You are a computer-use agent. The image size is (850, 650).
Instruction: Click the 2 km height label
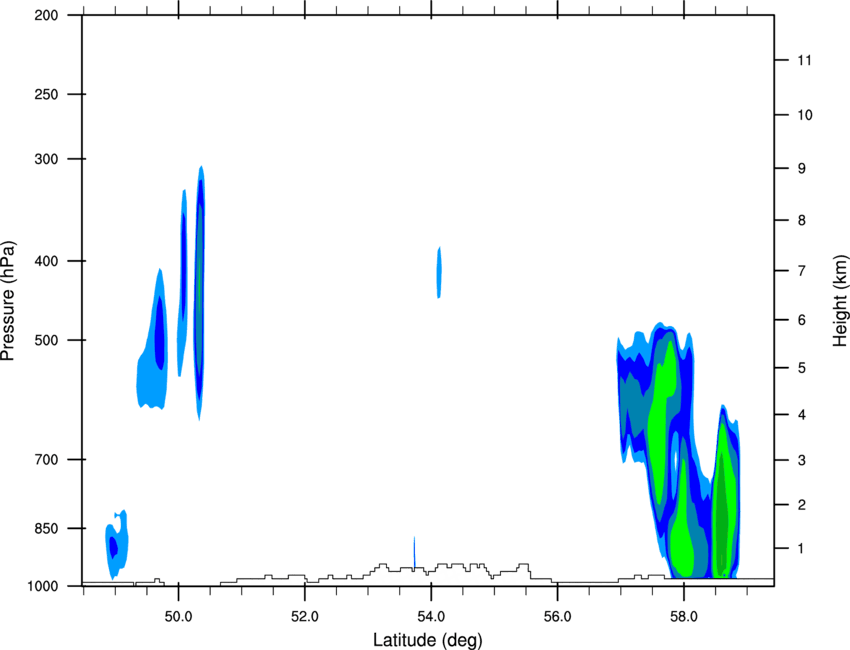[x=802, y=505]
